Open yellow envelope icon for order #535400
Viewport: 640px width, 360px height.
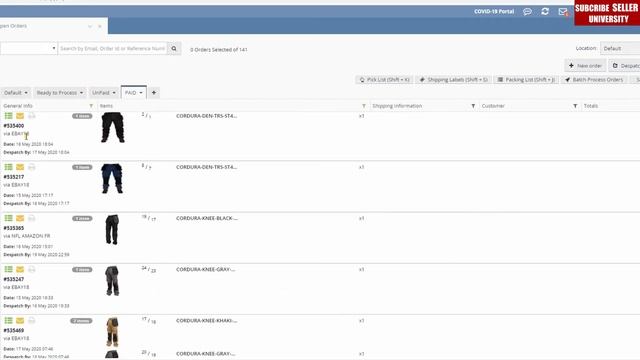click(x=20, y=116)
